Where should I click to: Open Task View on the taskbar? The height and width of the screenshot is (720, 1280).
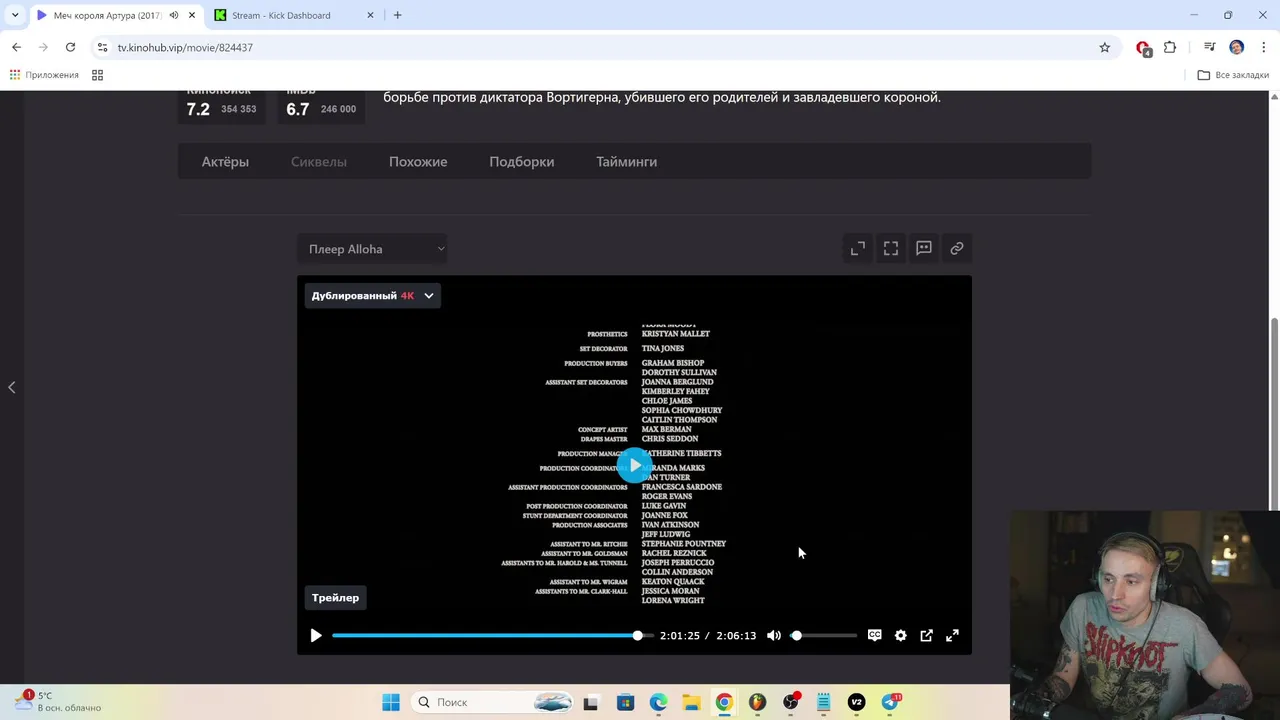[591, 702]
